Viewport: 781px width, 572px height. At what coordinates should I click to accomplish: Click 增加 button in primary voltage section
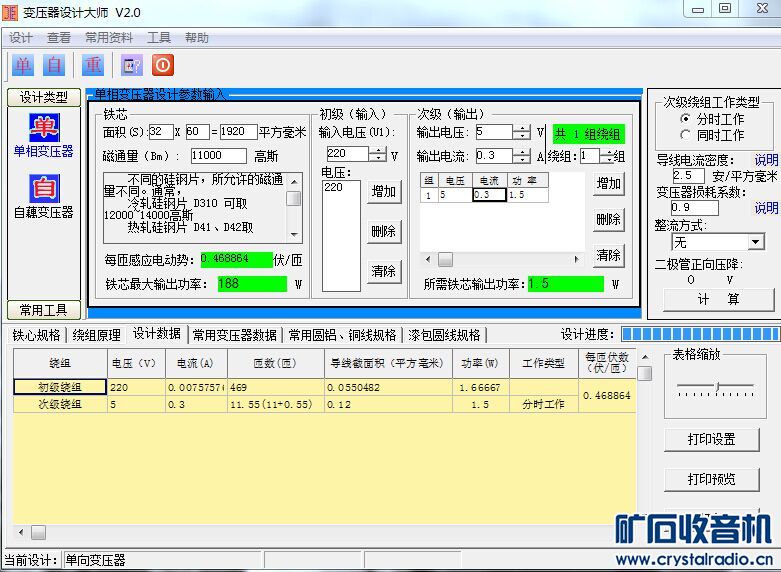[x=384, y=191]
